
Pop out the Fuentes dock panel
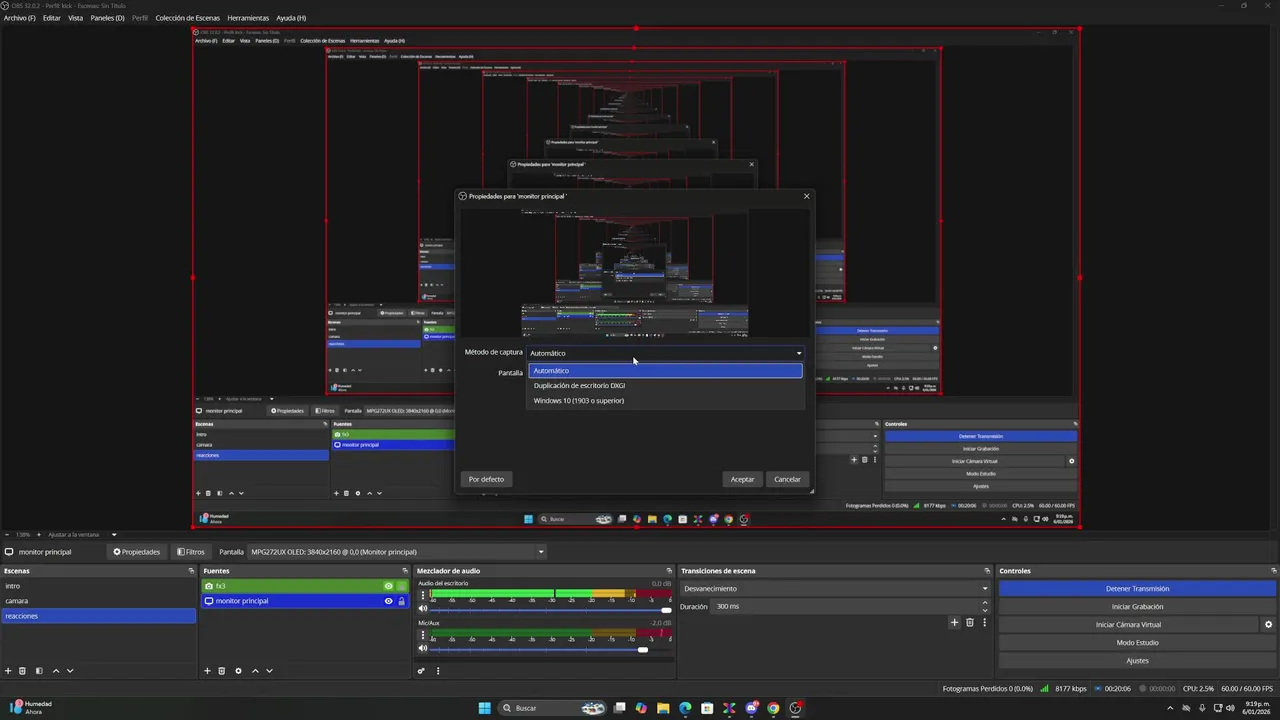coord(405,571)
